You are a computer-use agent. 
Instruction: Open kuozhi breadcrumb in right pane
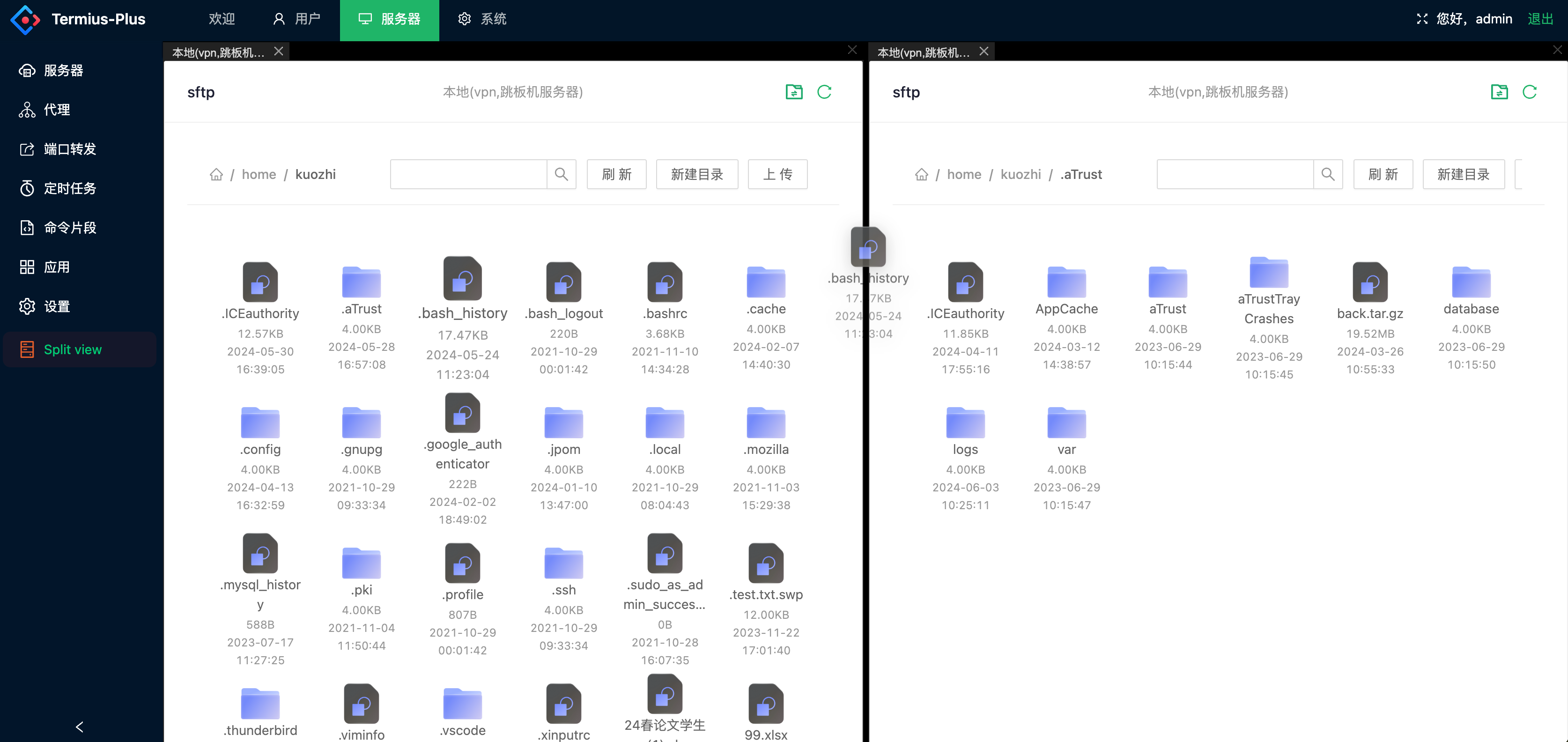click(x=1021, y=175)
